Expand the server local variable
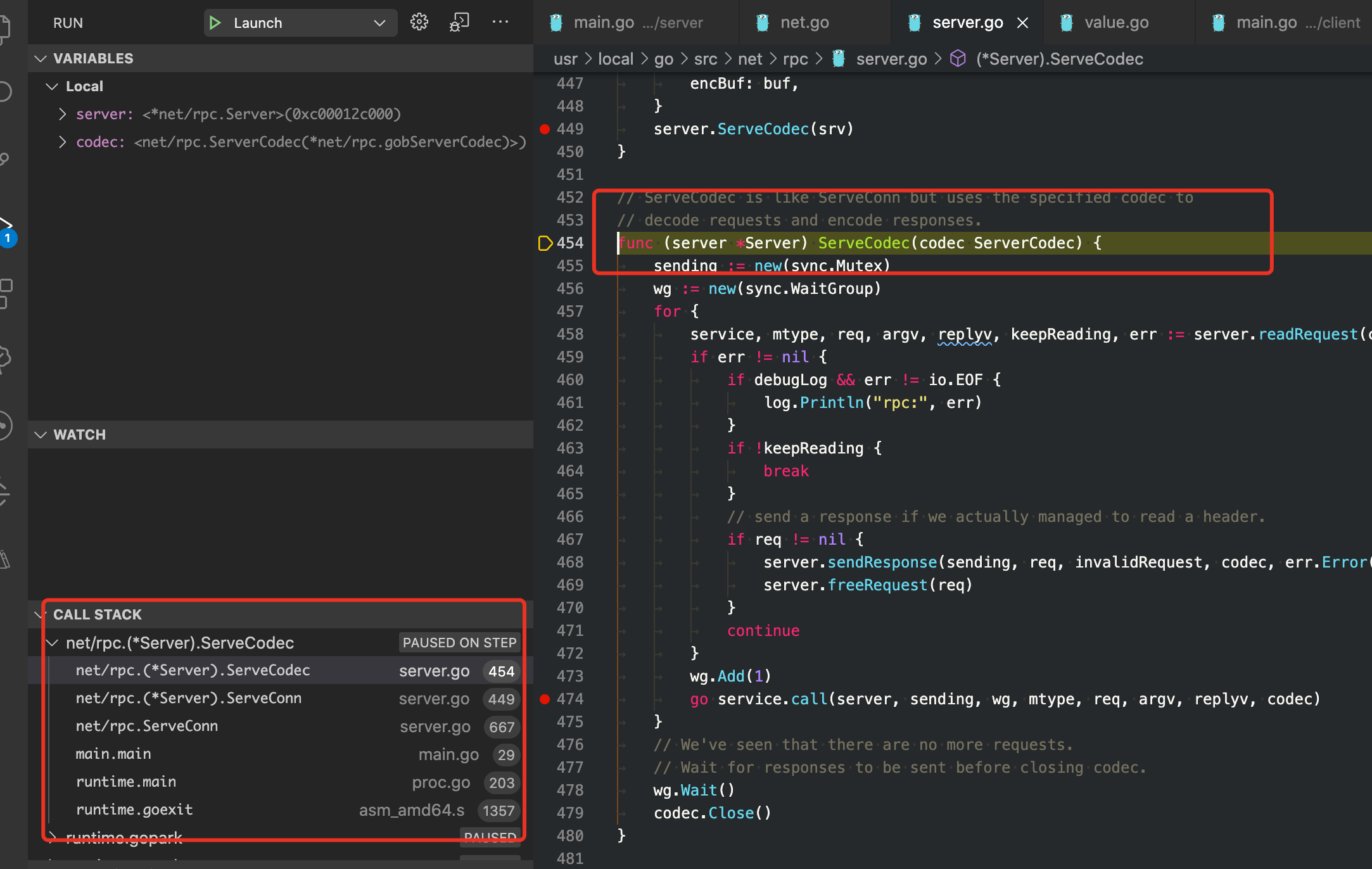Viewport: 1372px width, 869px height. tap(62, 114)
